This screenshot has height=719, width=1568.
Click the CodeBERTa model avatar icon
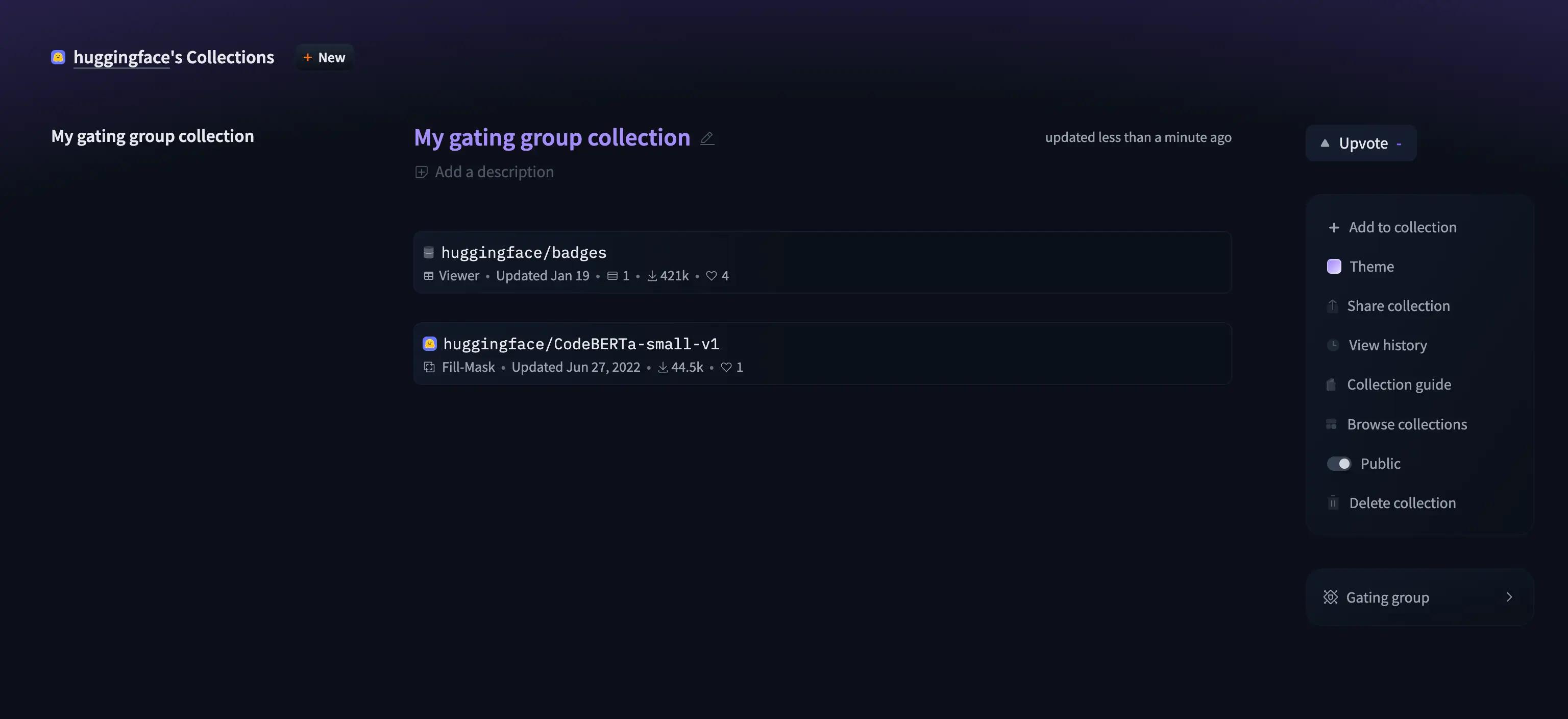pyautogui.click(x=430, y=344)
